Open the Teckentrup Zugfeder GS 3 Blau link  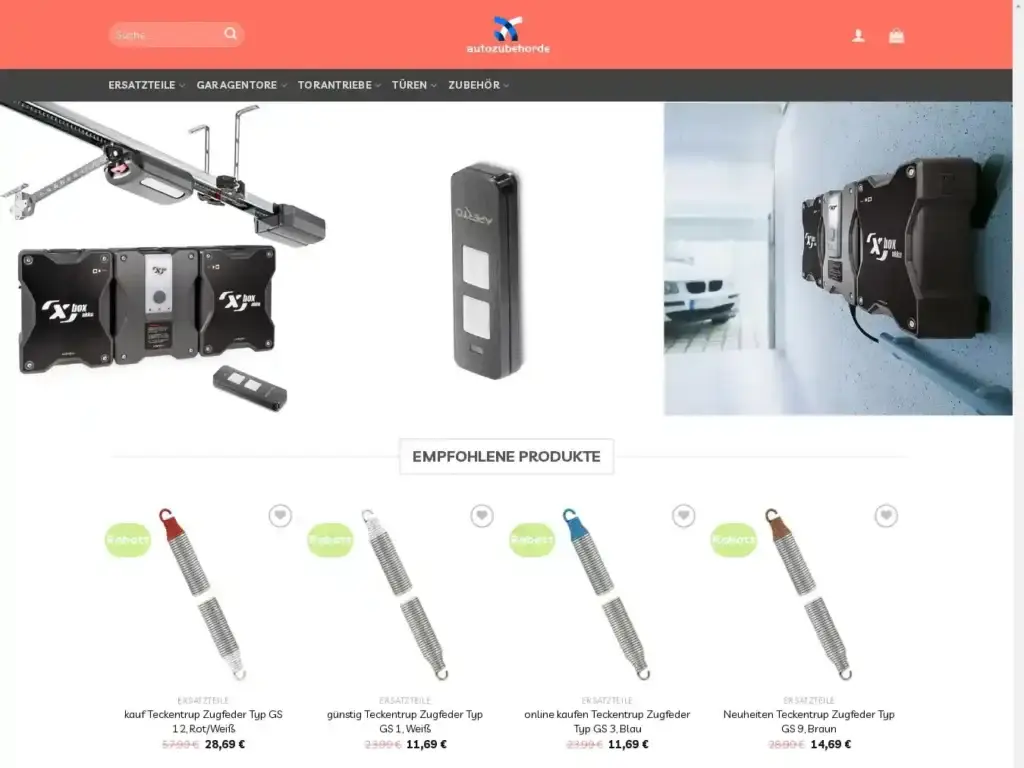(x=607, y=721)
